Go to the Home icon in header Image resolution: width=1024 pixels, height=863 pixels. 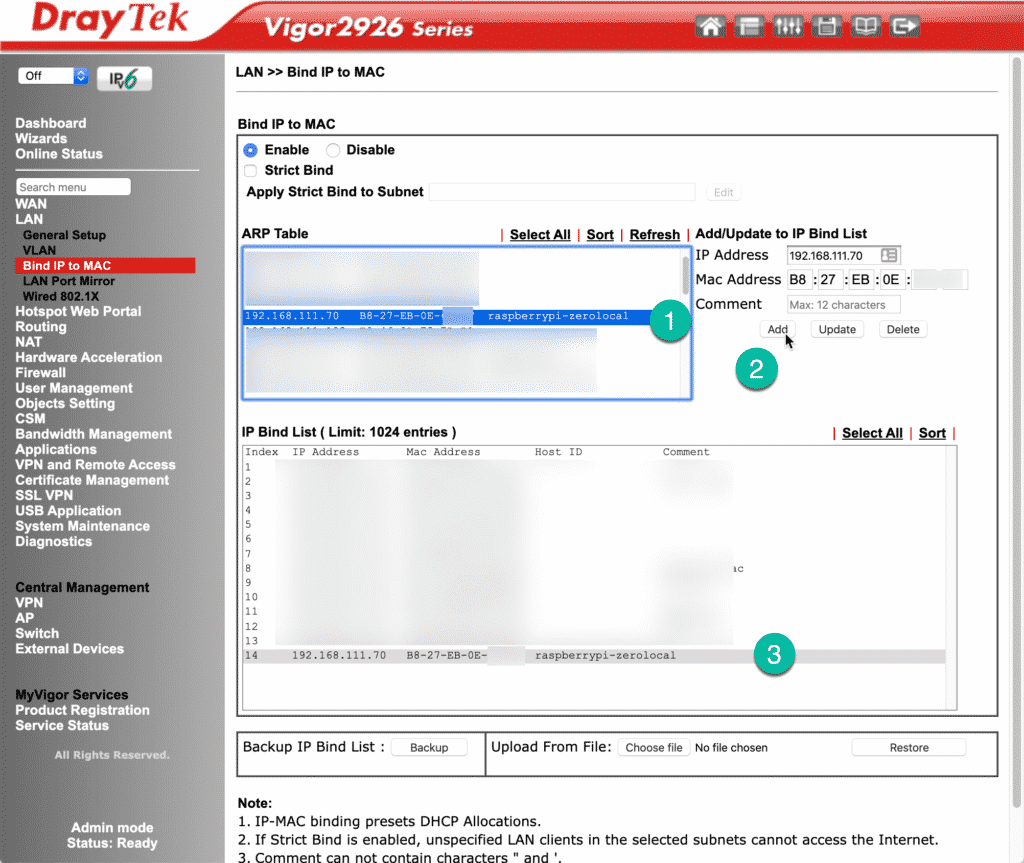710,26
